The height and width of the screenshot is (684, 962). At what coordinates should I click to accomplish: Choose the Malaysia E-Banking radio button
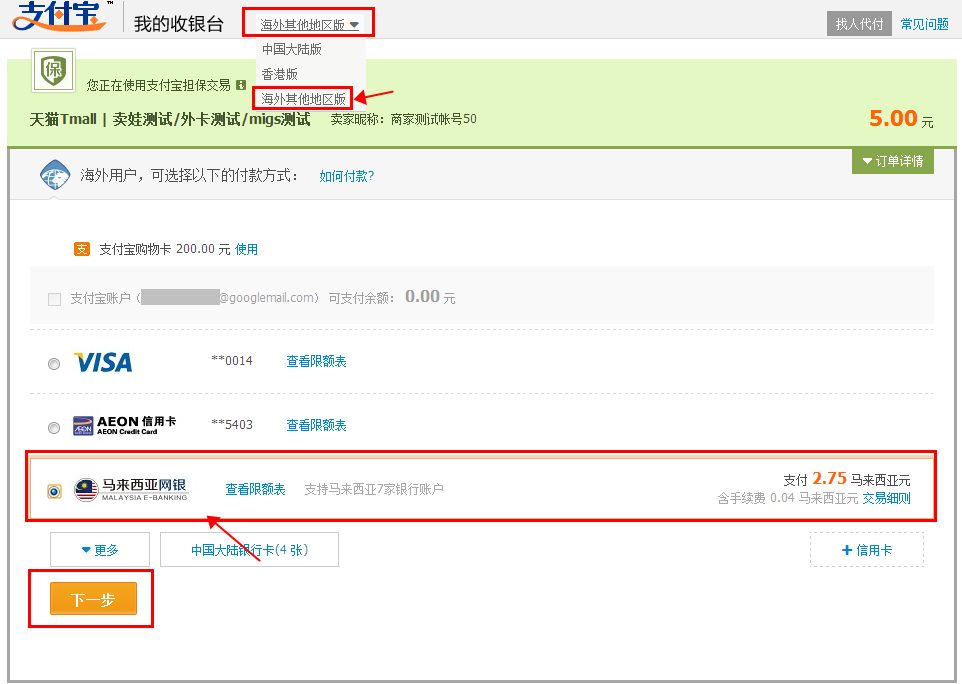click(x=54, y=491)
